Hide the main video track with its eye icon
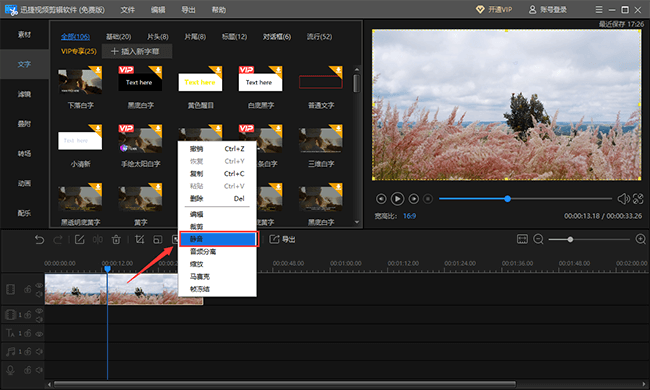This screenshot has height=390, width=650. 39,286
